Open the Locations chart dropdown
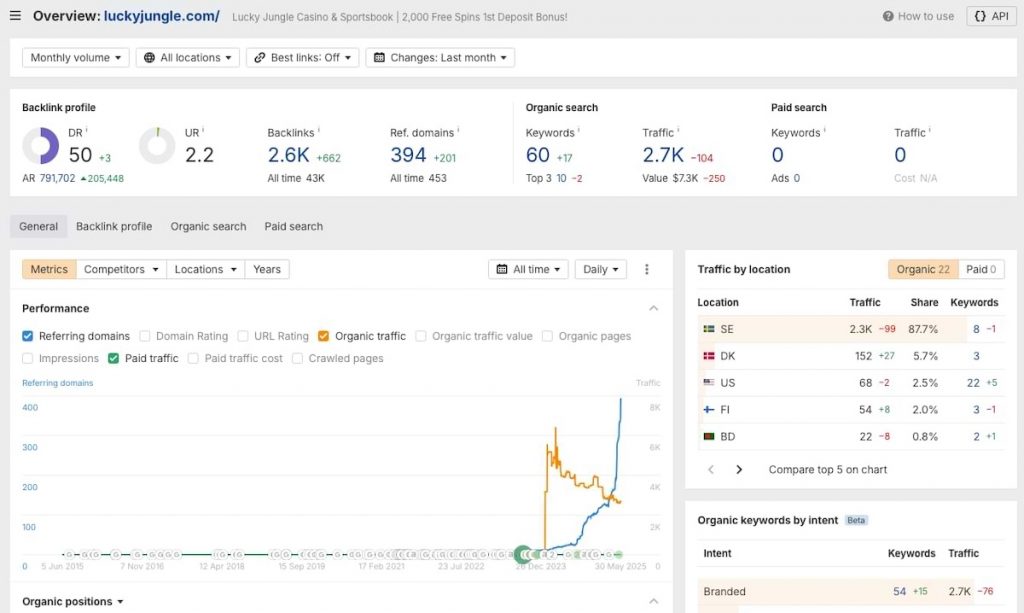 206,269
